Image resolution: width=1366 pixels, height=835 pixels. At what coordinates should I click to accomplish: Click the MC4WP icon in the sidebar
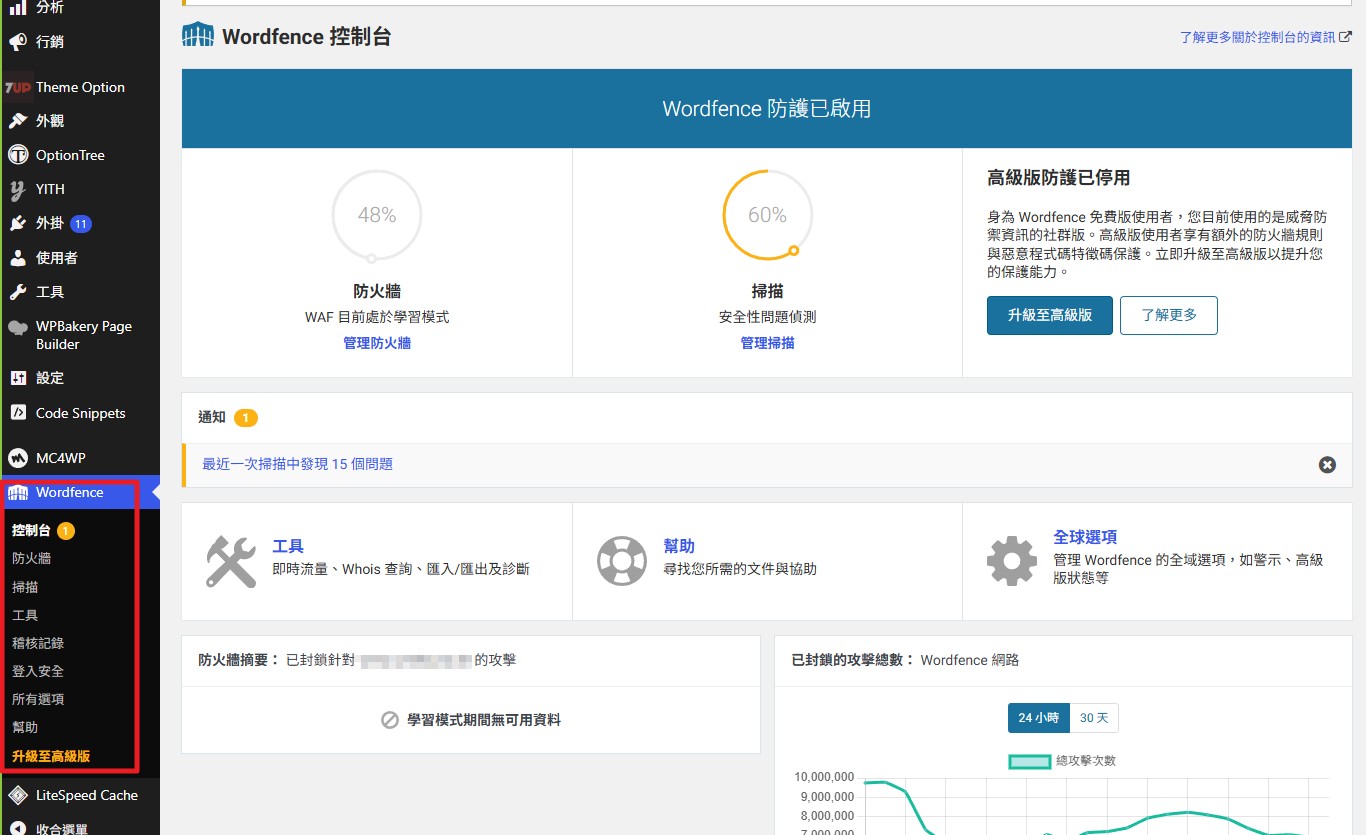[18, 458]
